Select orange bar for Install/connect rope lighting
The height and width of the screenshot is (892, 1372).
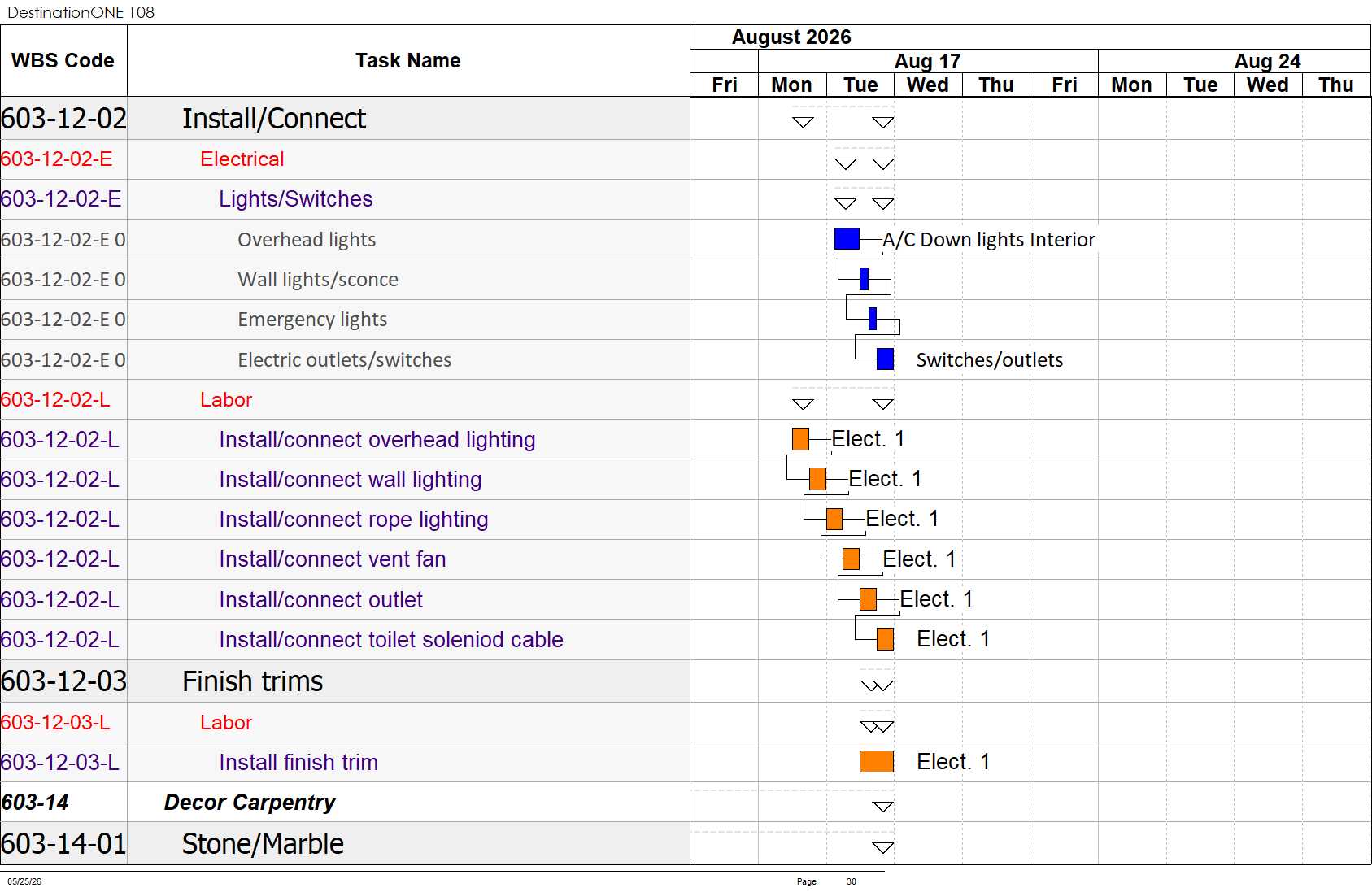click(834, 519)
